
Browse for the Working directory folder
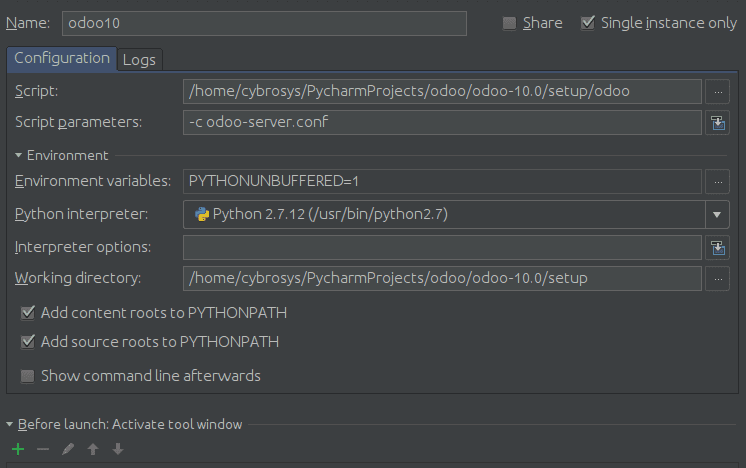(x=717, y=278)
